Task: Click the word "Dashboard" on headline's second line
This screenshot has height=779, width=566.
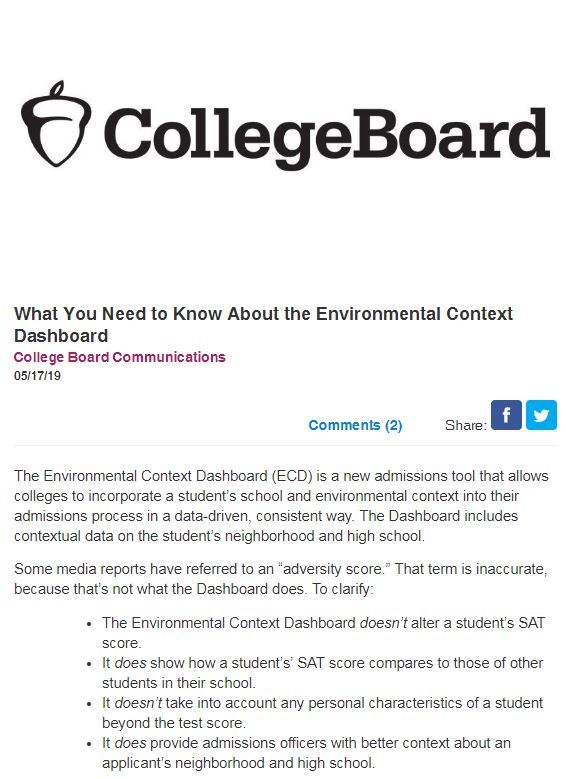Action: click(61, 336)
